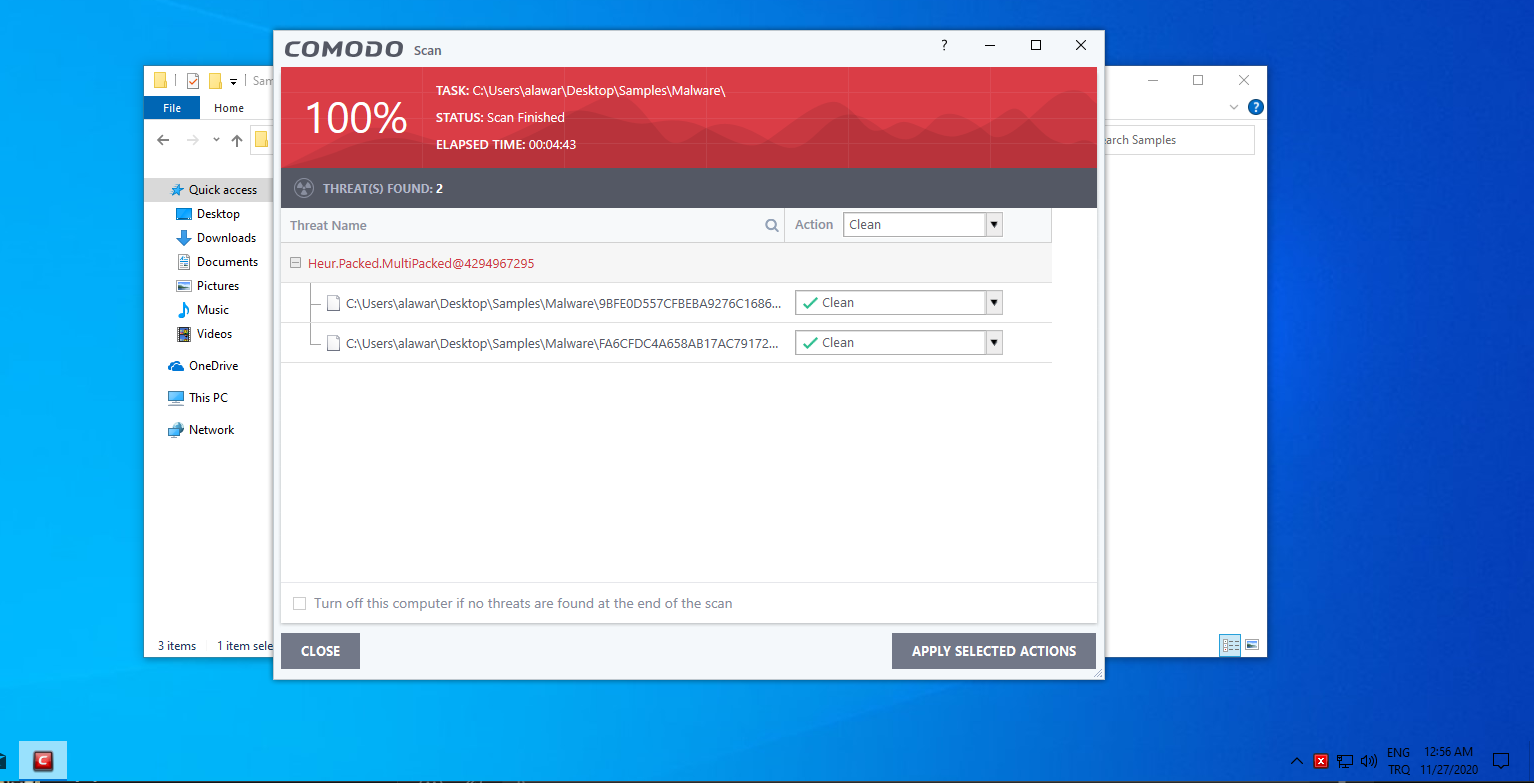The image size is (1534, 783).
Task: Open the network tray icon
Action: [1345, 761]
